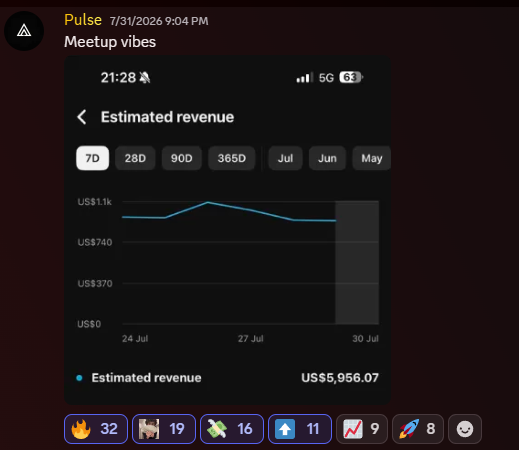Image resolution: width=519 pixels, height=450 pixels.
Task: Click the US$370 axis label
Action: pyautogui.click(x=95, y=284)
